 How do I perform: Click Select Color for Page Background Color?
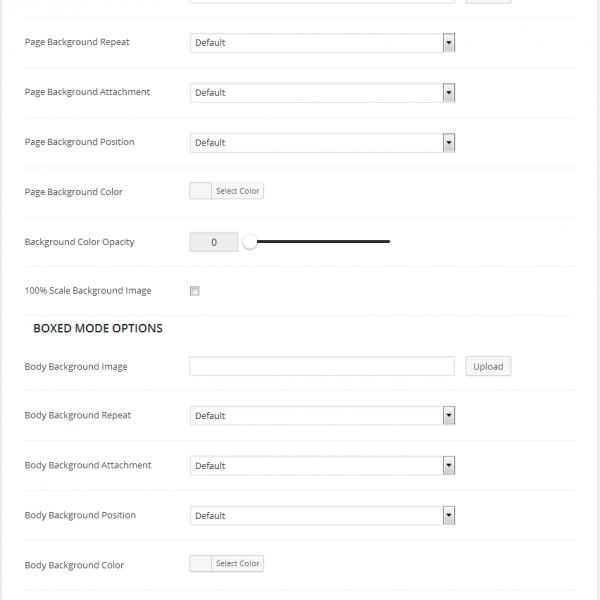click(238, 191)
